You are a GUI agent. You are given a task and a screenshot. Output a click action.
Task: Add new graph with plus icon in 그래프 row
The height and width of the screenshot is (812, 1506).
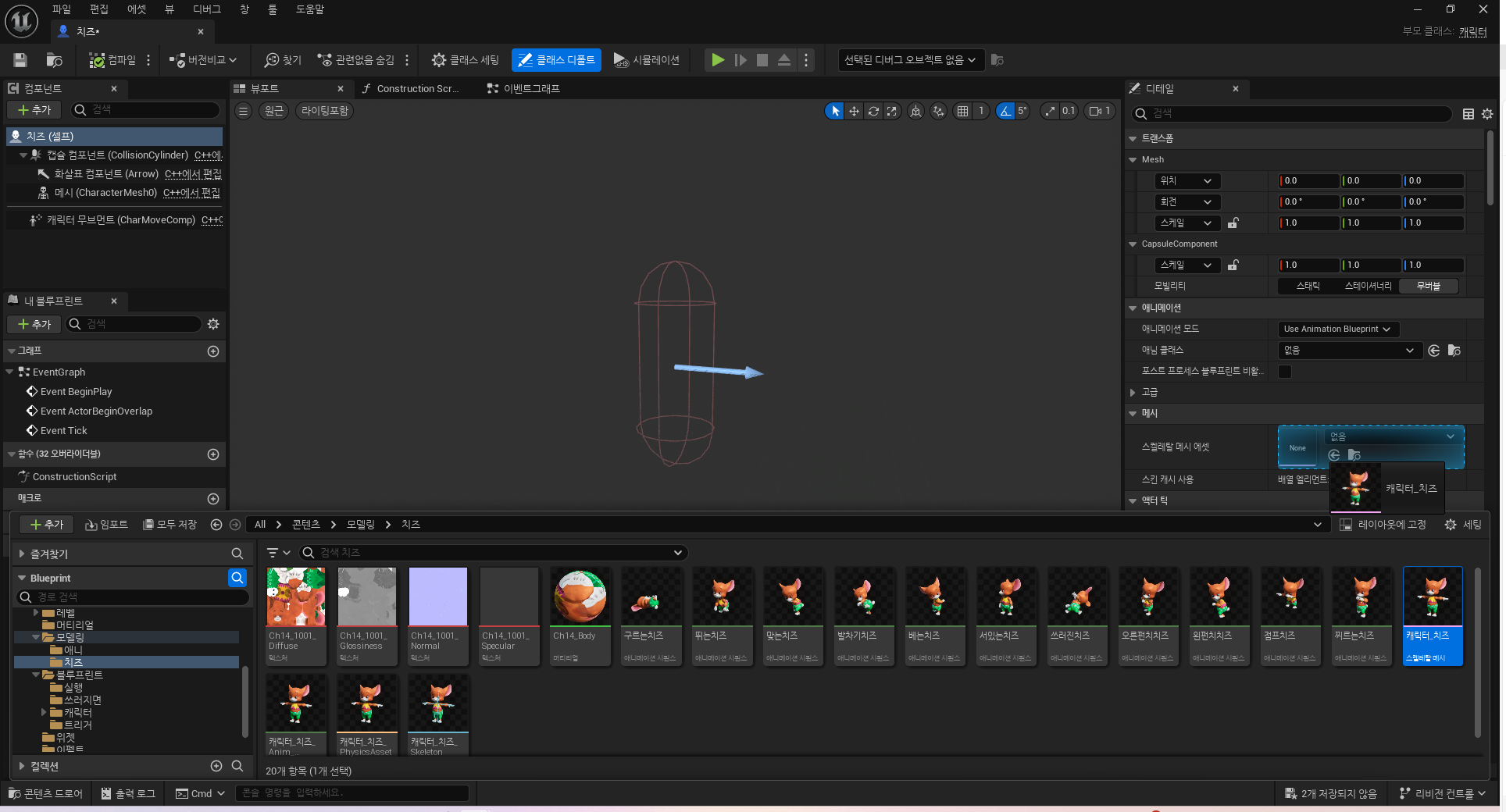click(213, 351)
